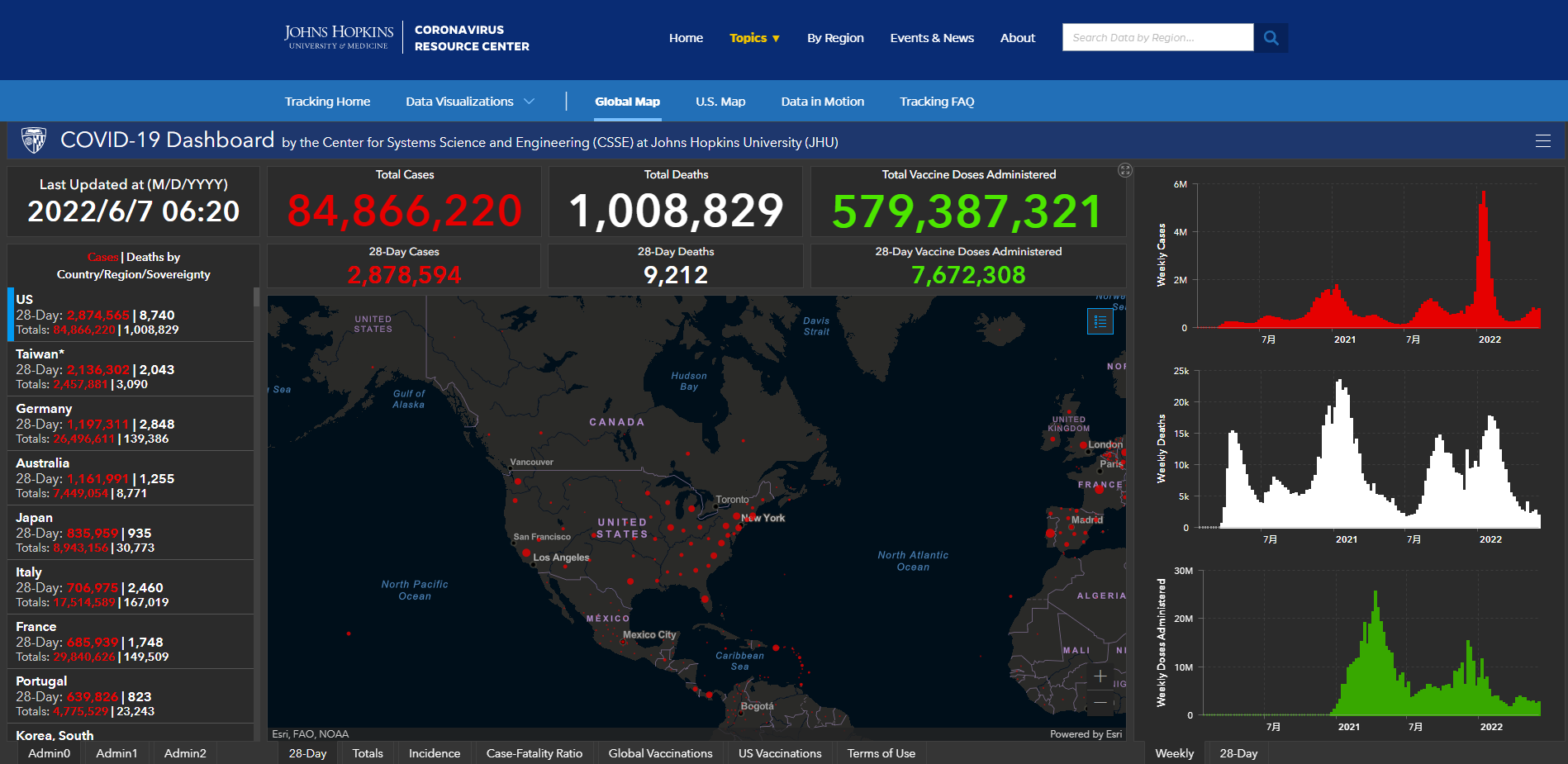Zoom out on the map
This screenshot has width=1568, height=764.
click(x=1100, y=703)
